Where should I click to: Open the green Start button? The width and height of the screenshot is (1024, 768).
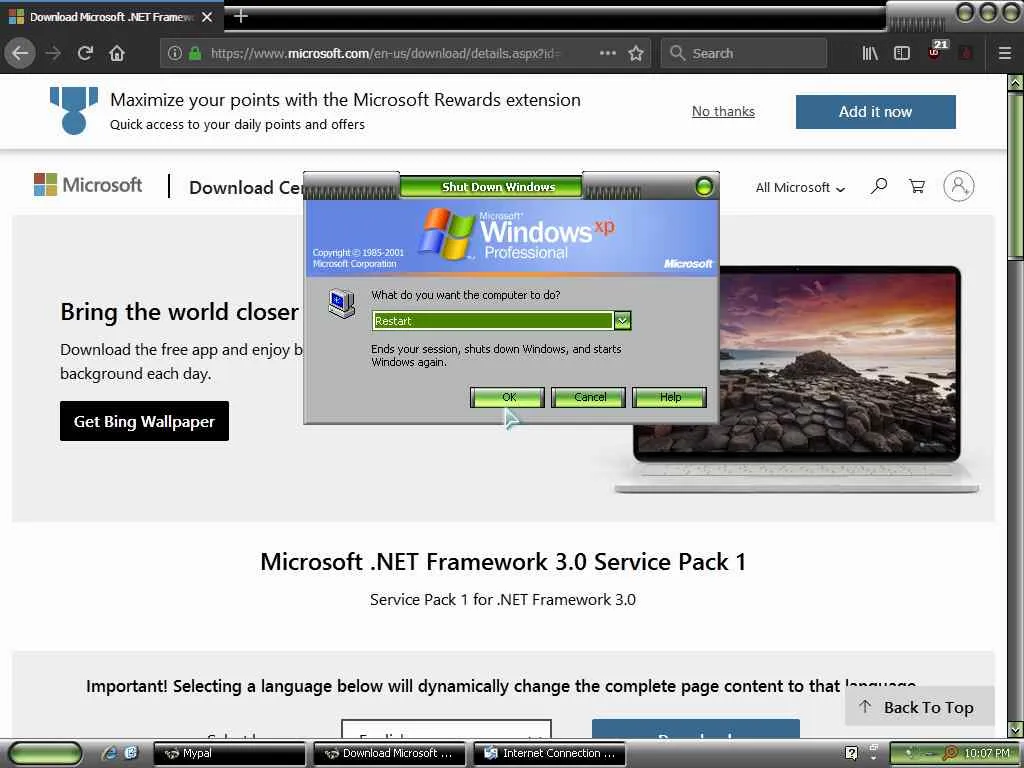point(44,753)
